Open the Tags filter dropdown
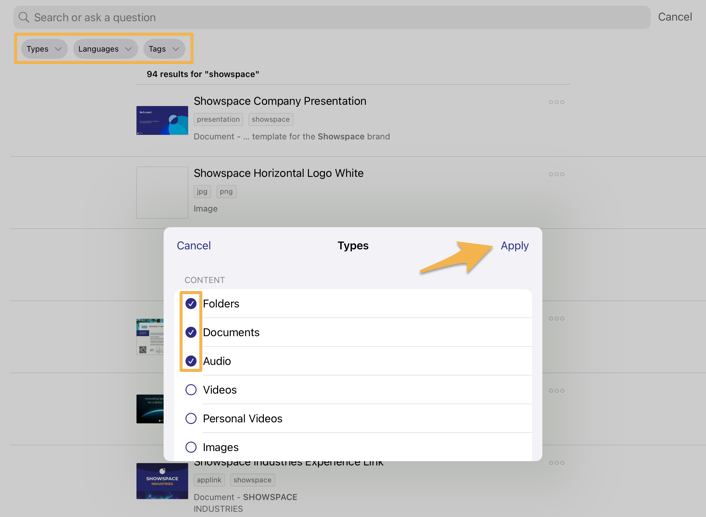 point(164,49)
